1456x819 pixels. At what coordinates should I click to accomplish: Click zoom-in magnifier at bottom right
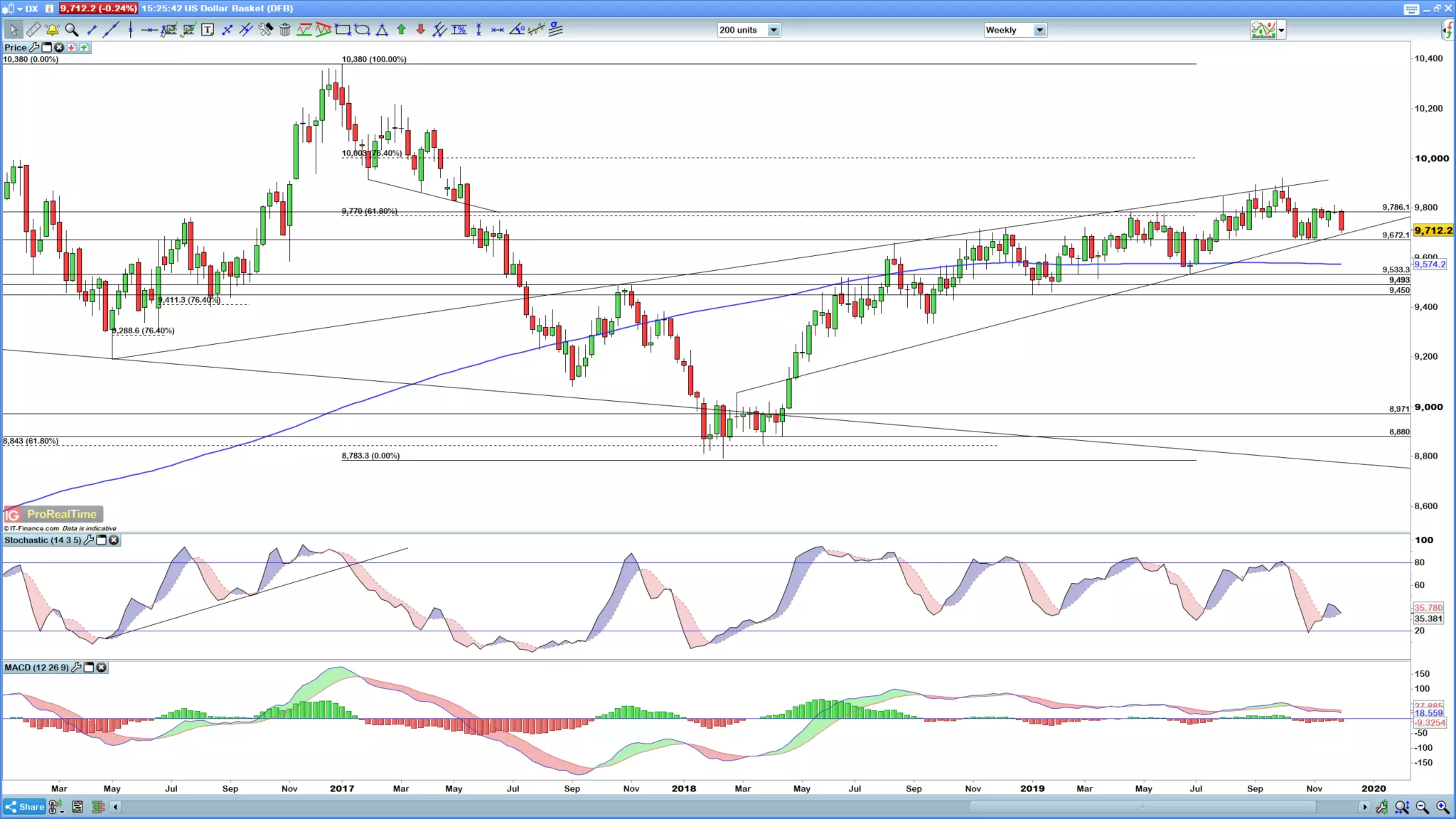[1442, 807]
